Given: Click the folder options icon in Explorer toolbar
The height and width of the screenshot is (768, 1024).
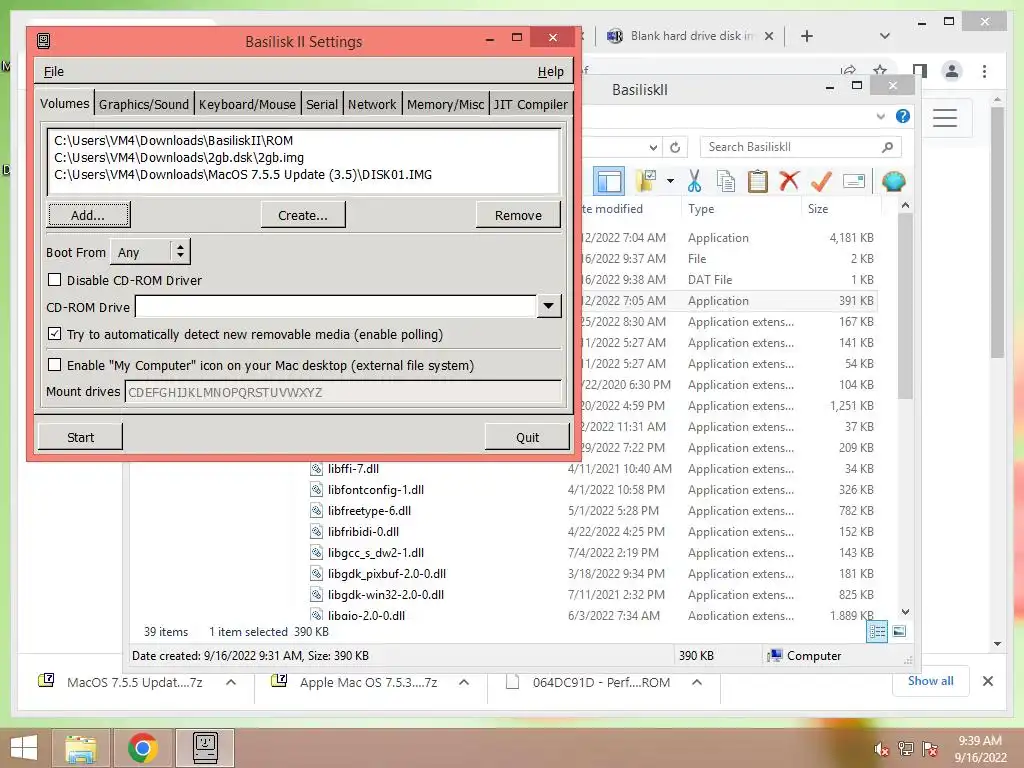Looking at the screenshot, I should [x=646, y=181].
